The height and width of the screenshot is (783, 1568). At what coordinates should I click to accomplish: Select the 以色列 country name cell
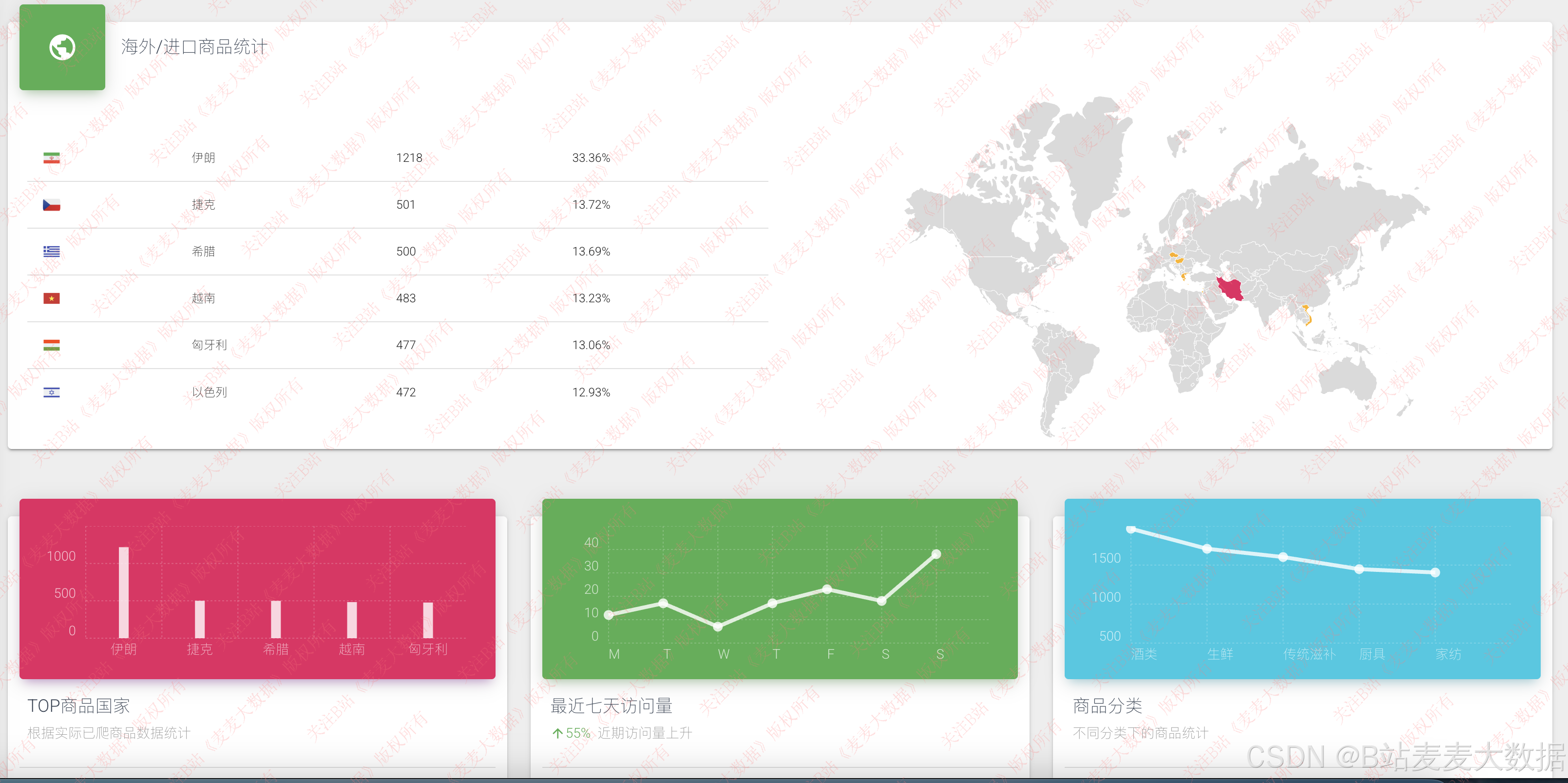(x=210, y=392)
